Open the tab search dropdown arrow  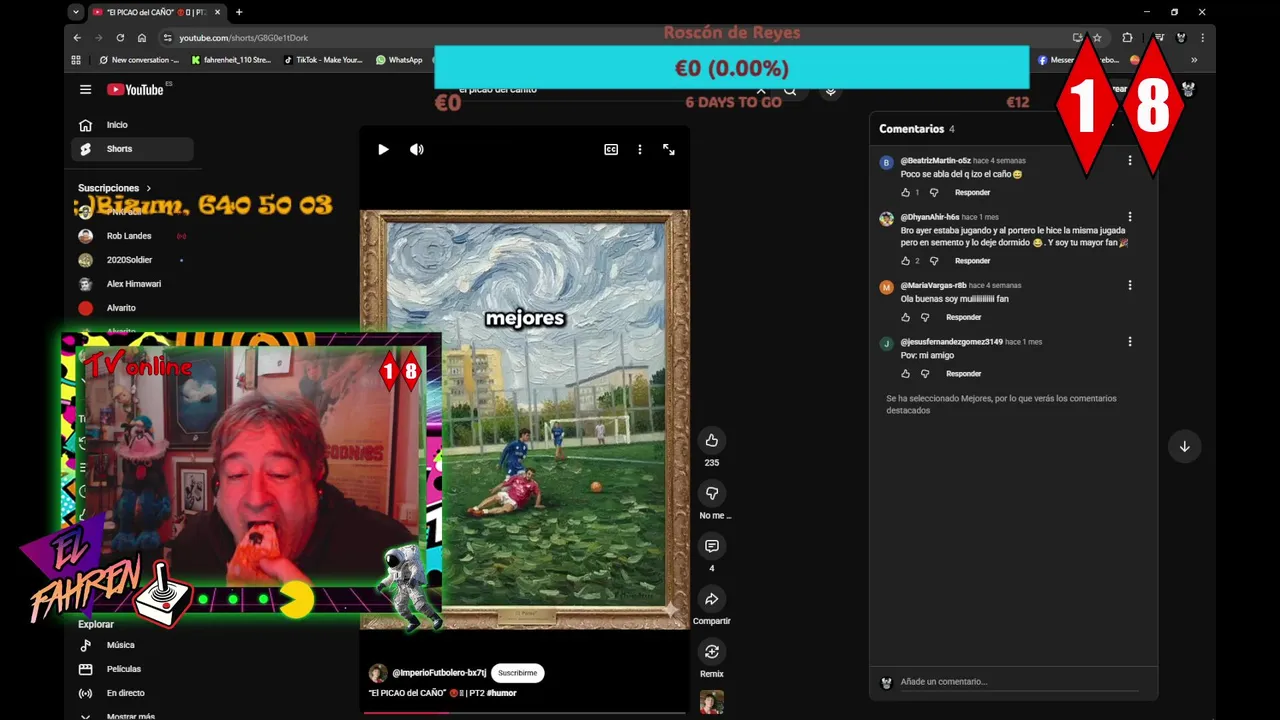click(x=76, y=12)
